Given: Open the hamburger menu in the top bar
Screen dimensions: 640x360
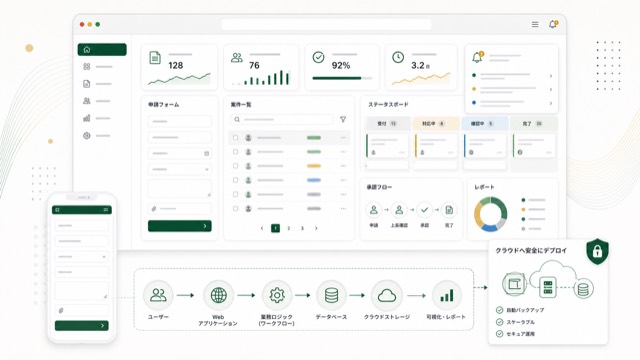Looking at the screenshot, I should [535, 24].
